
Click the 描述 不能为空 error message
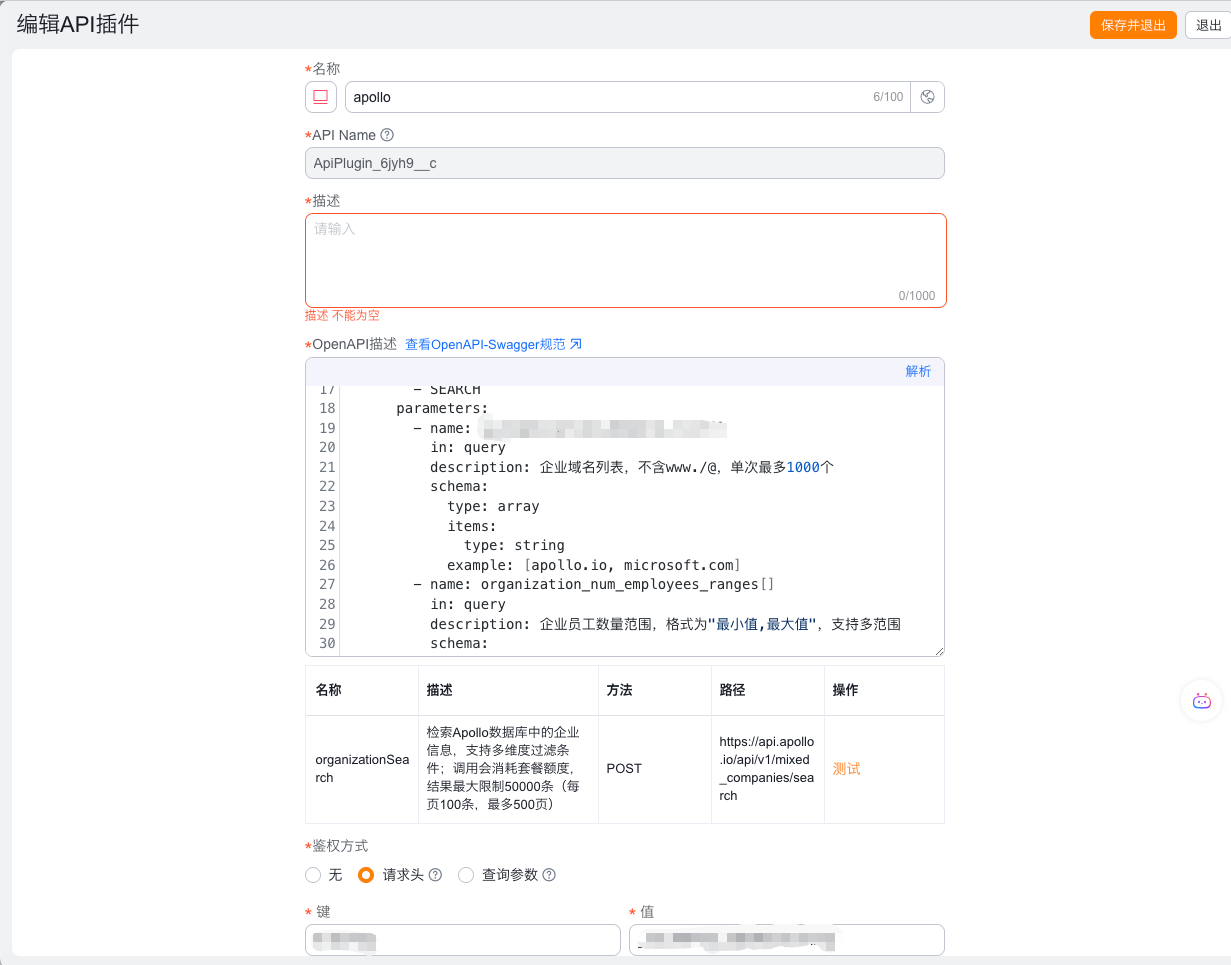point(342,316)
